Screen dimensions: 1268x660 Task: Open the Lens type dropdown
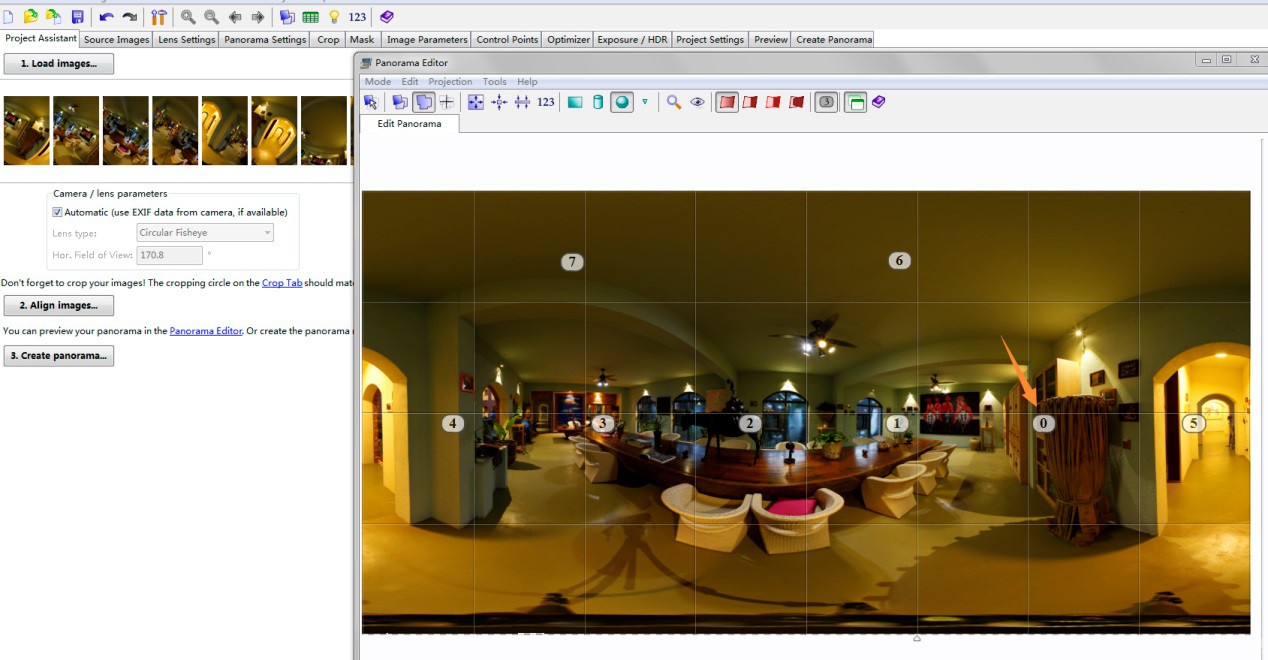coord(205,233)
